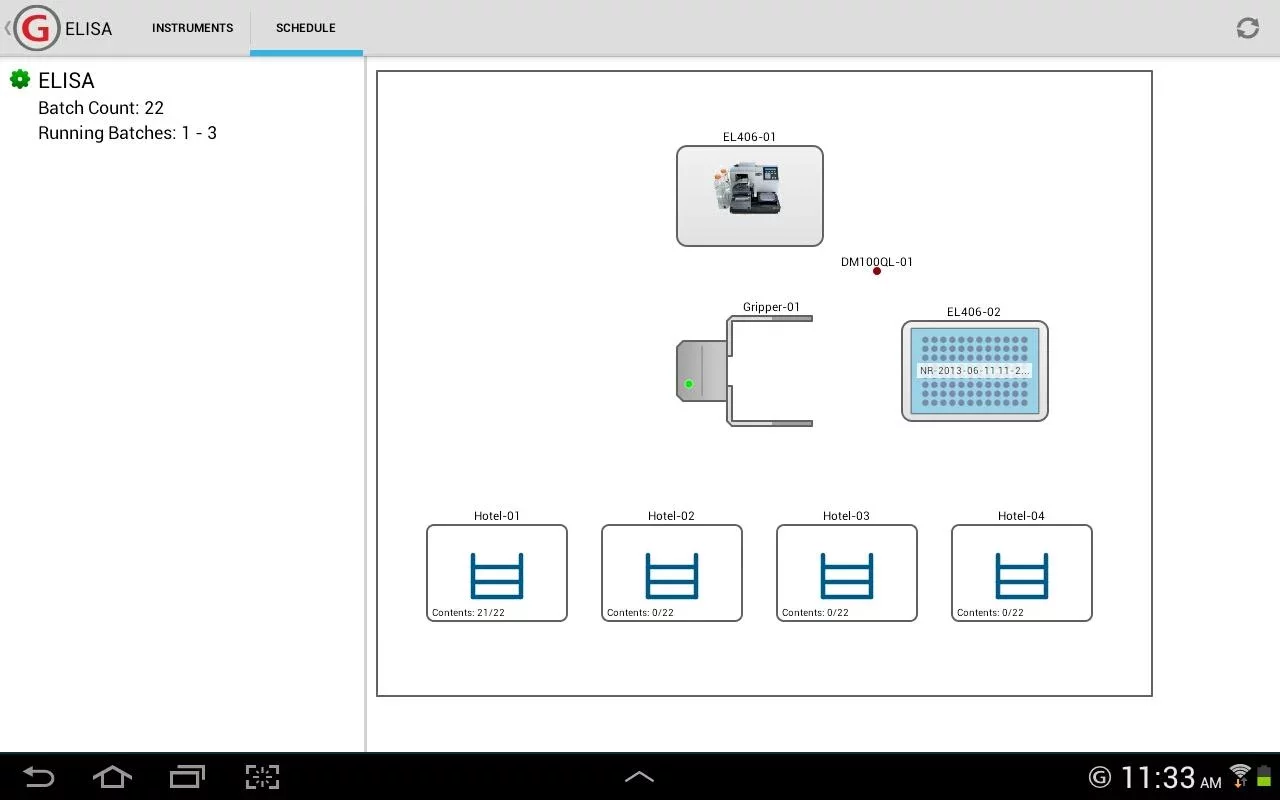Open the EL406-01 washer instrument icon

click(749, 195)
